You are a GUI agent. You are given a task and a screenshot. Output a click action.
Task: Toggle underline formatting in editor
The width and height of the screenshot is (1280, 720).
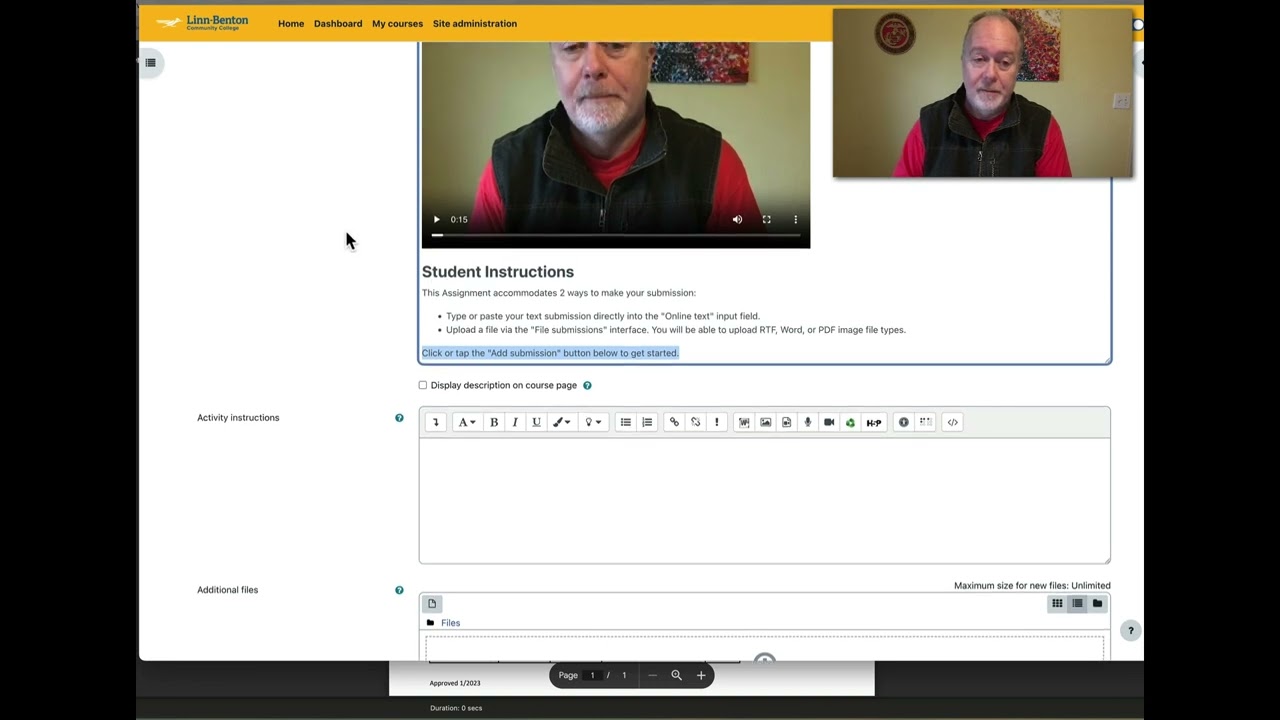(536, 422)
